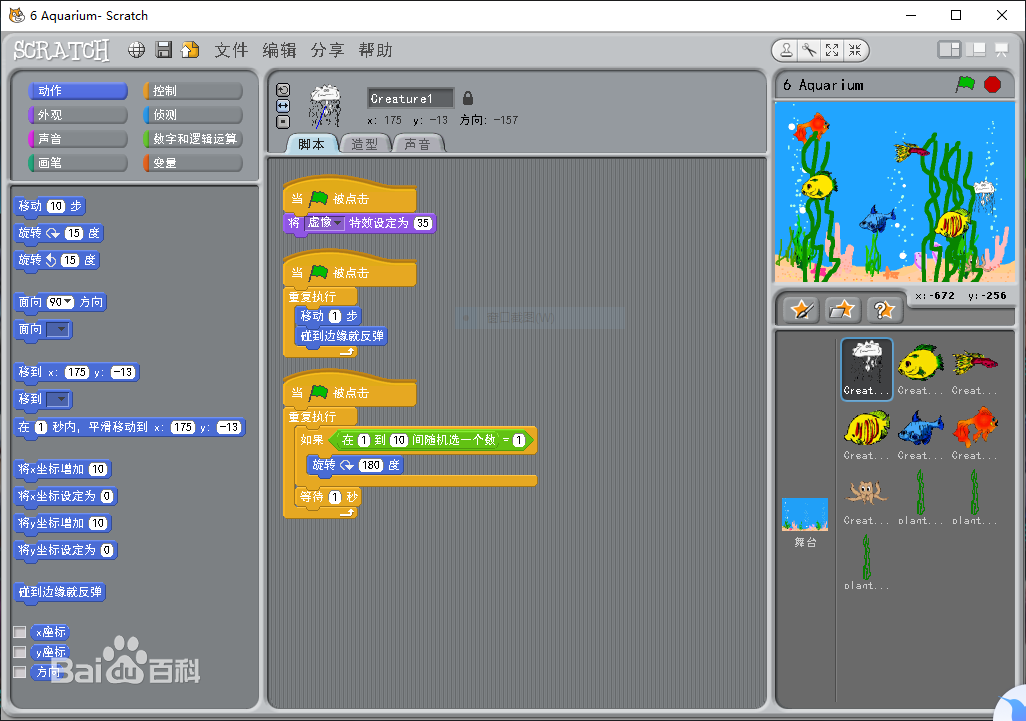Click the sprite name field Creature1
The width and height of the screenshot is (1026, 721).
[410, 99]
